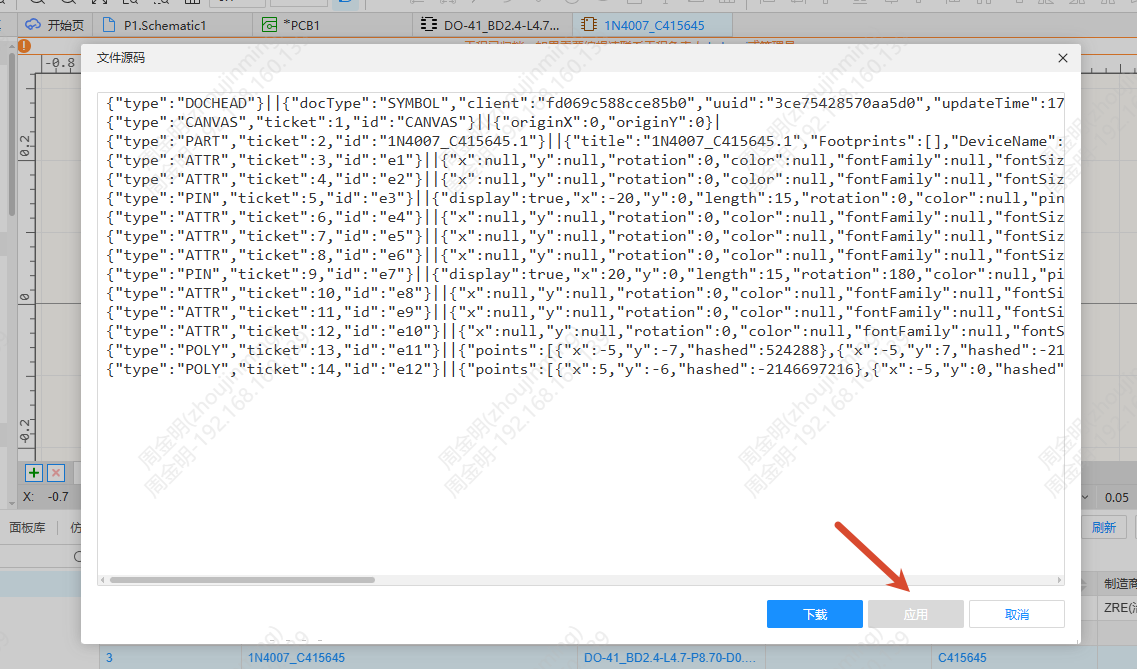Image resolution: width=1137 pixels, height=669 pixels.
Task: Click the POLY line with id e11
Action: pyautogui.click(x=584, y=350)
